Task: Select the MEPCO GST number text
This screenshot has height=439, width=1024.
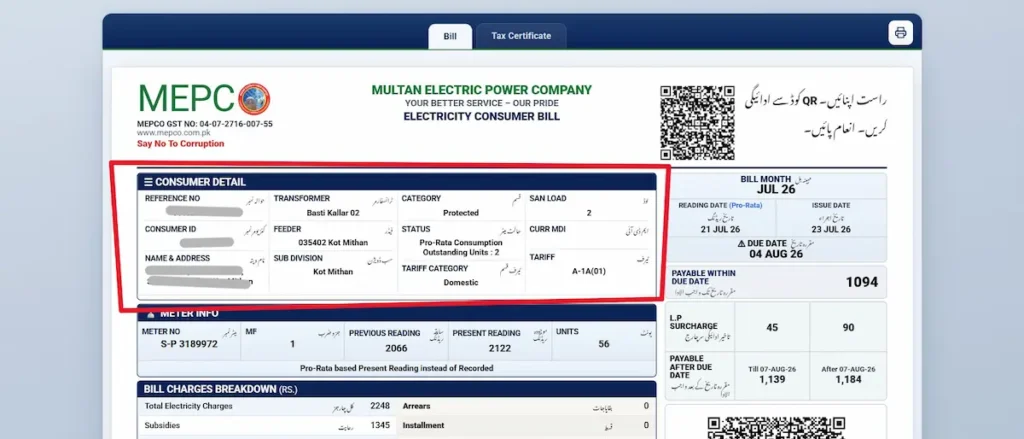Action: click(x=204, y=123)
